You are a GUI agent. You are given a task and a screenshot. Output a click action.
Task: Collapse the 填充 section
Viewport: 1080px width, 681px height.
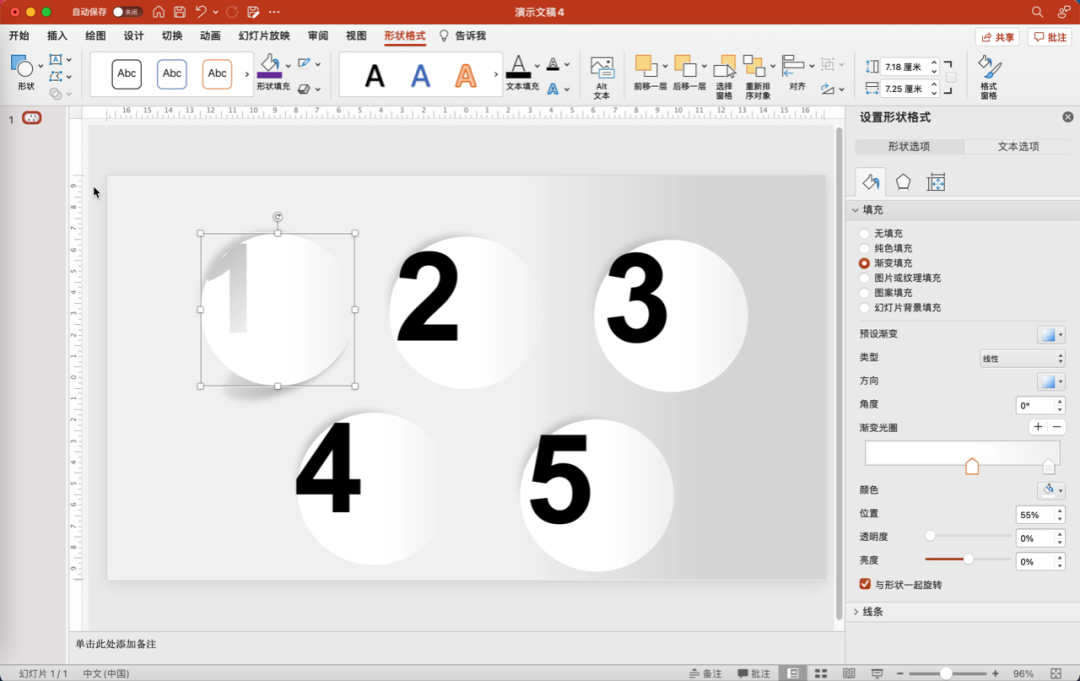855,209
